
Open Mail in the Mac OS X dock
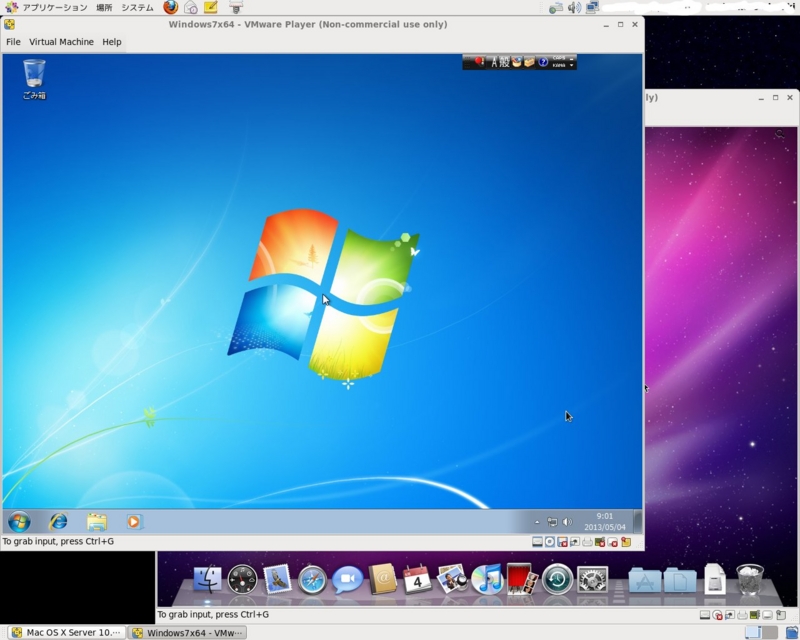(x=277, y=580)
